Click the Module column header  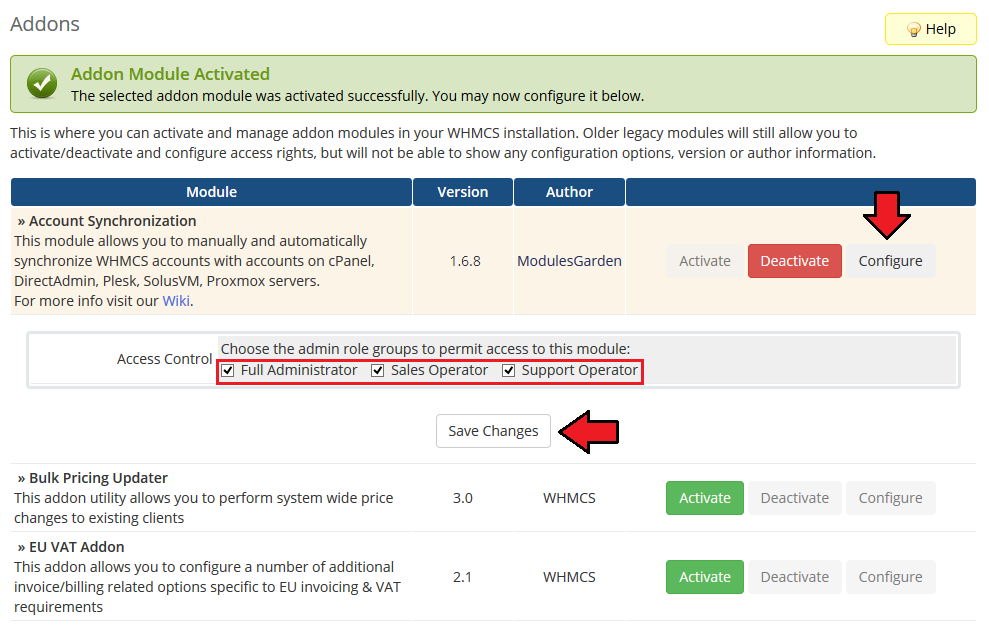pos(211,192)
